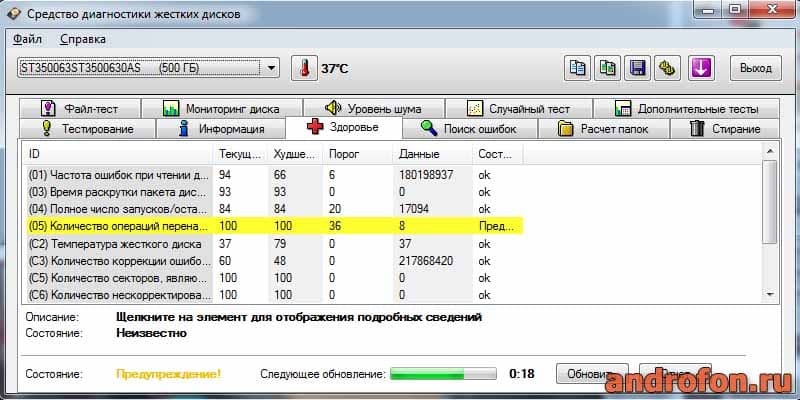Select highlighted row (05) Количество операций перена...
The image size is (800, 400).
point(273,227)
